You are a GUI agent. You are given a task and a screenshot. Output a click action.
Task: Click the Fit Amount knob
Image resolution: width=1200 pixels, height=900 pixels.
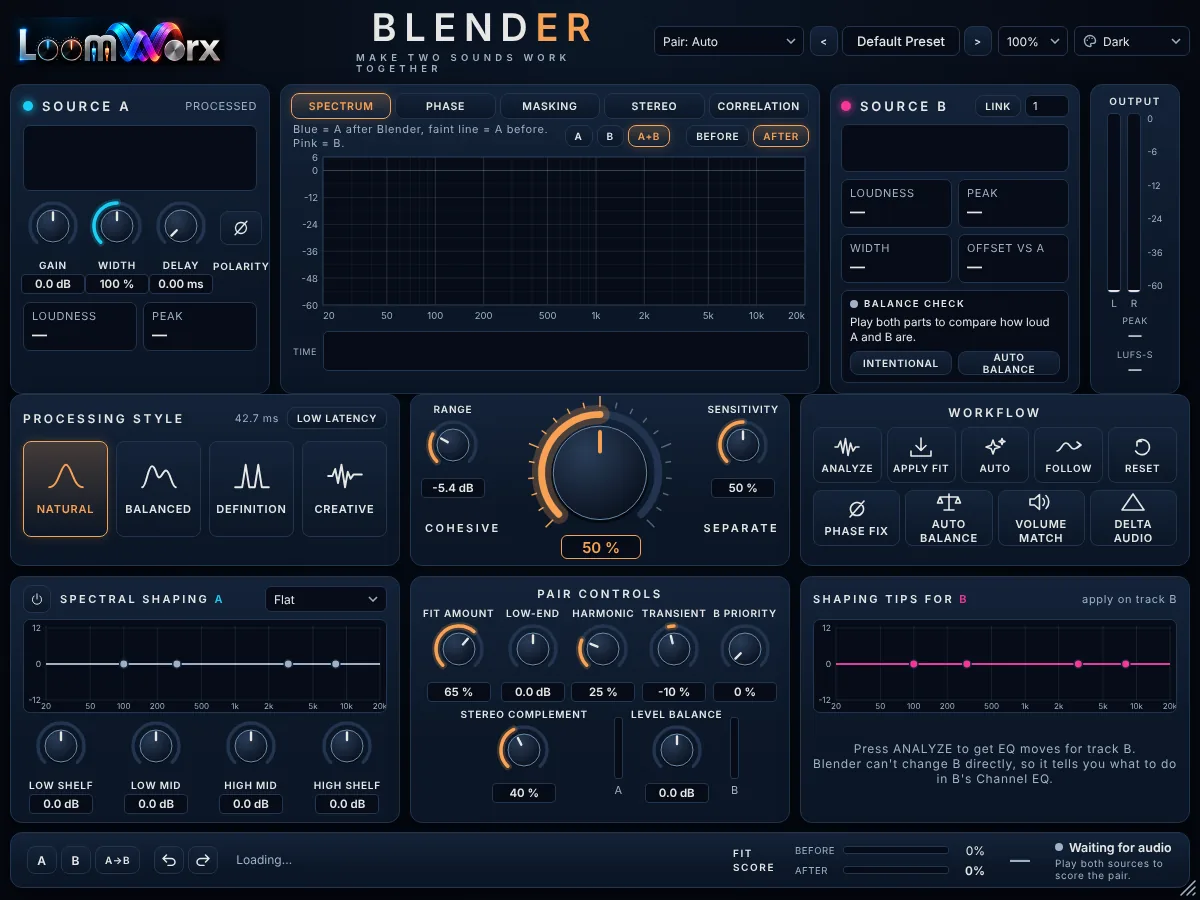point(458,648)
